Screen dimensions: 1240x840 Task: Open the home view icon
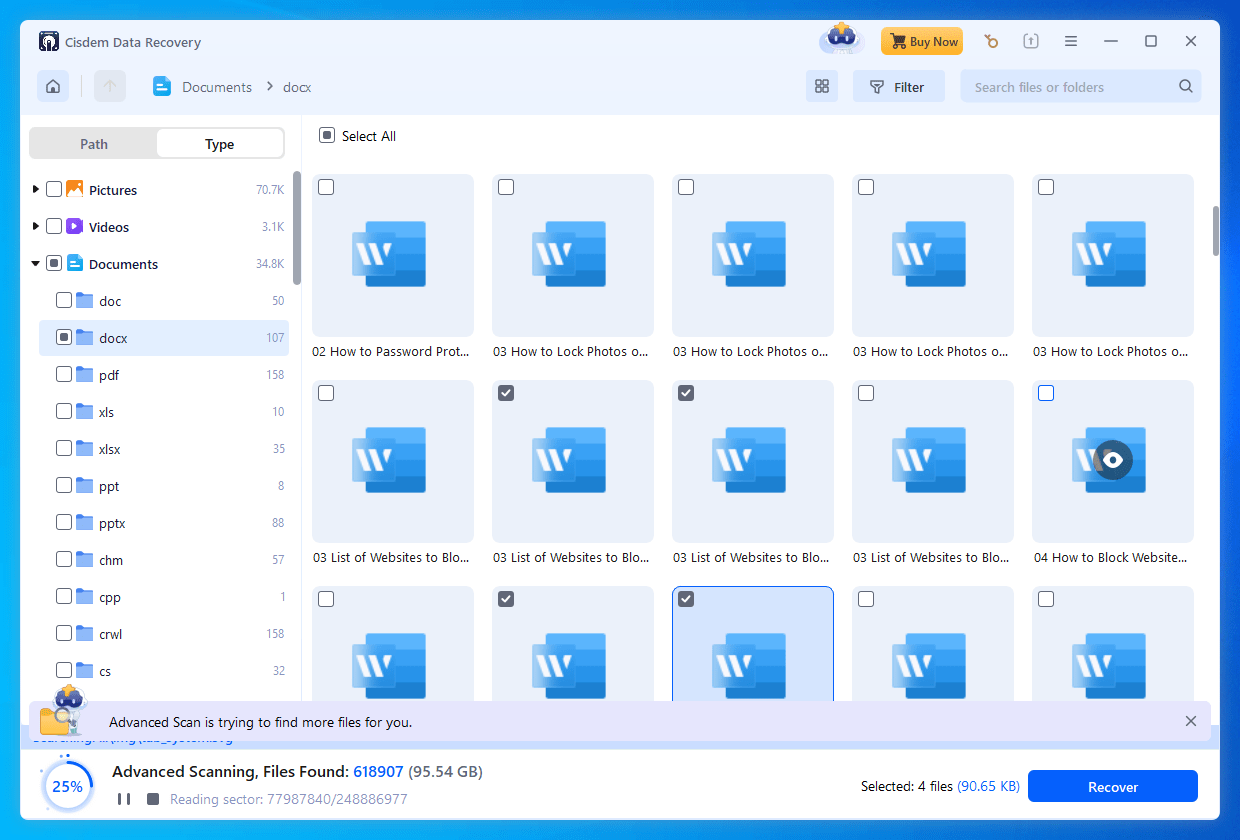click(x=52, y=86)
